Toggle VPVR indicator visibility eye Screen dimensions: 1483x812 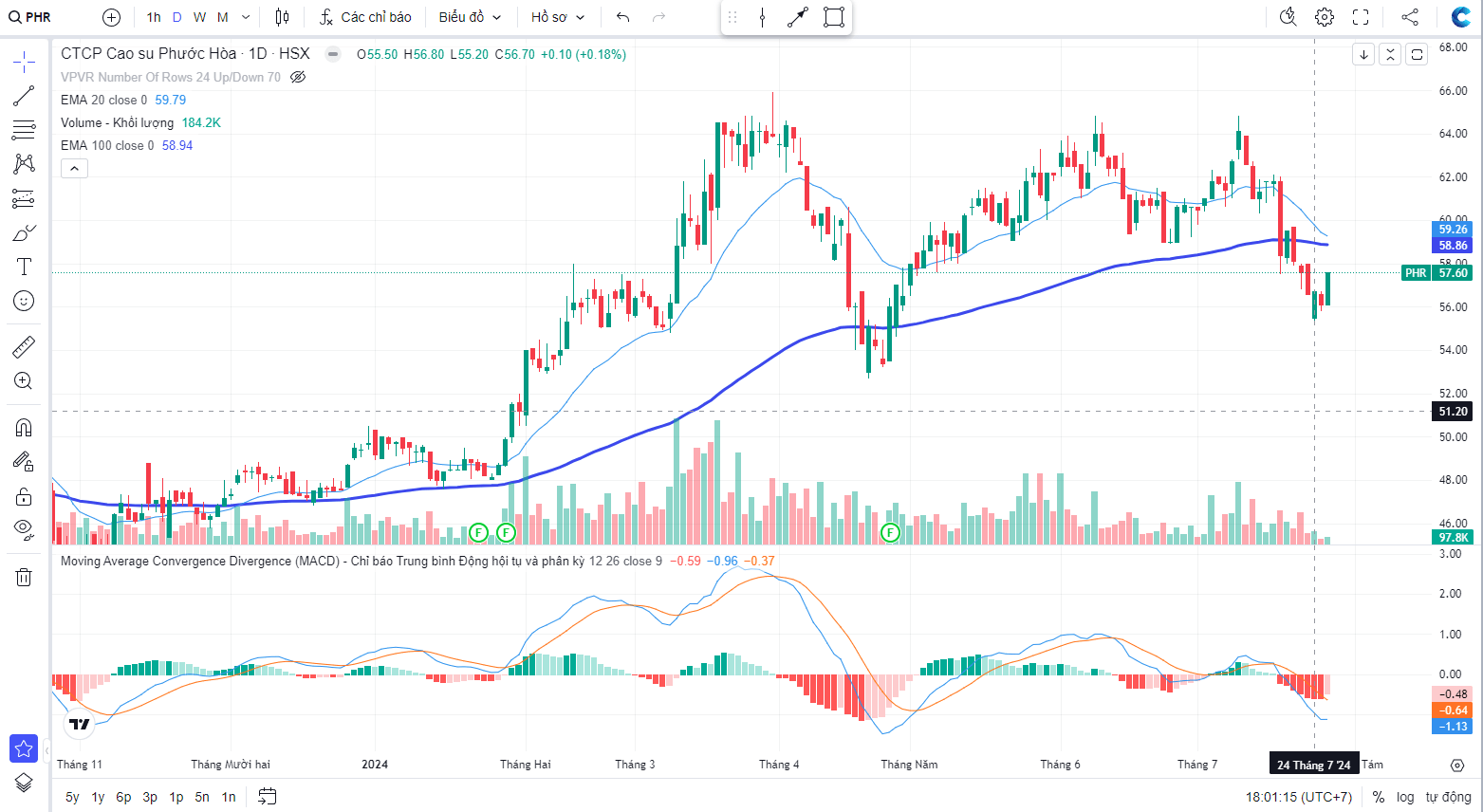[298, 77]
